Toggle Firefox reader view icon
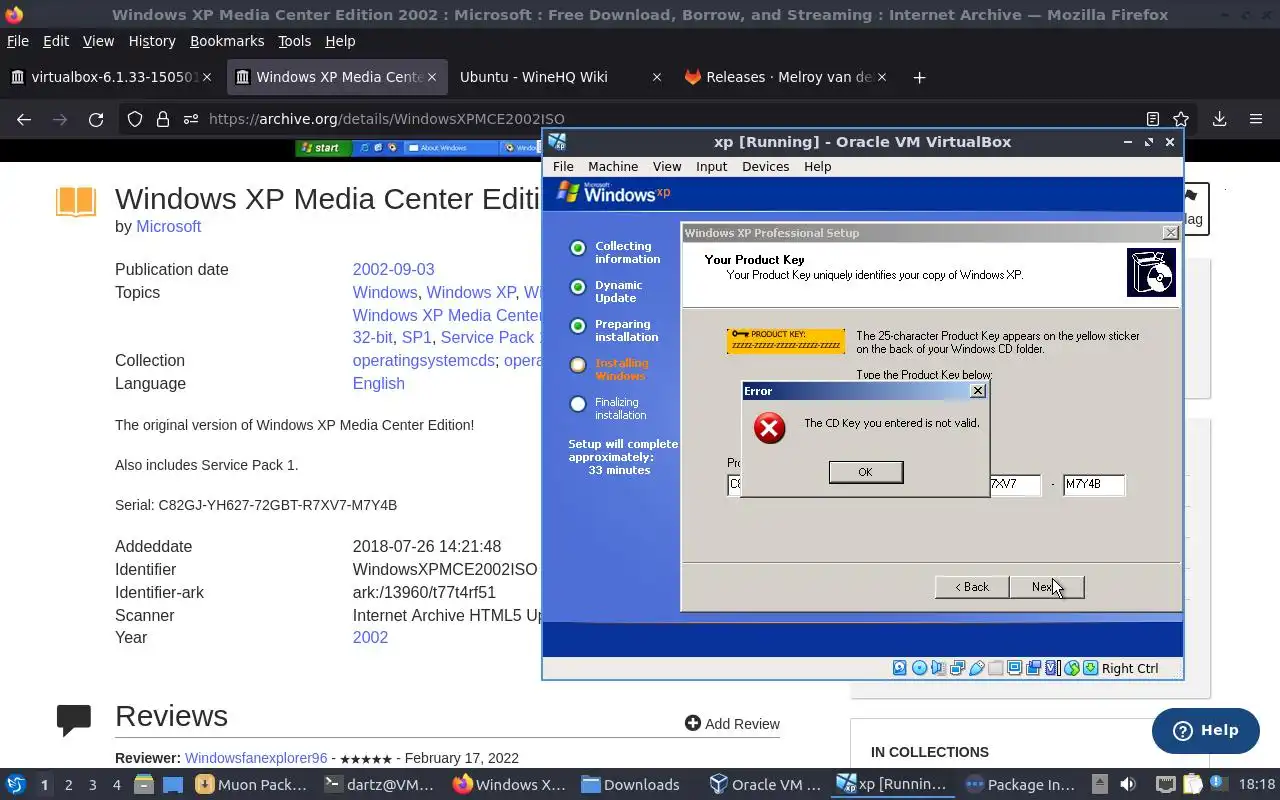The image size is (1280, 800). [1152, 119]
